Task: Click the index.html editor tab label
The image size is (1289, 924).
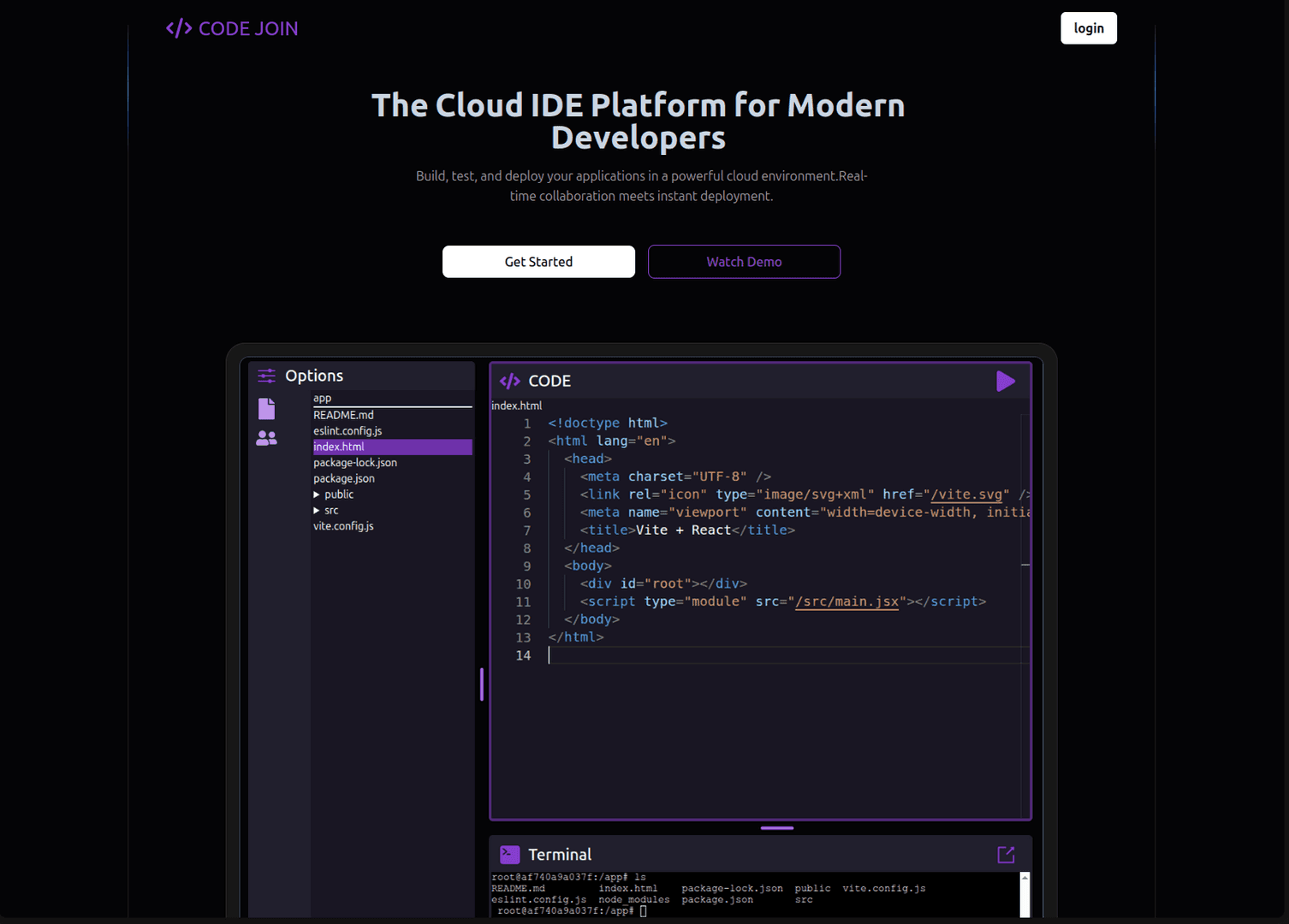Action: [516, 406]
